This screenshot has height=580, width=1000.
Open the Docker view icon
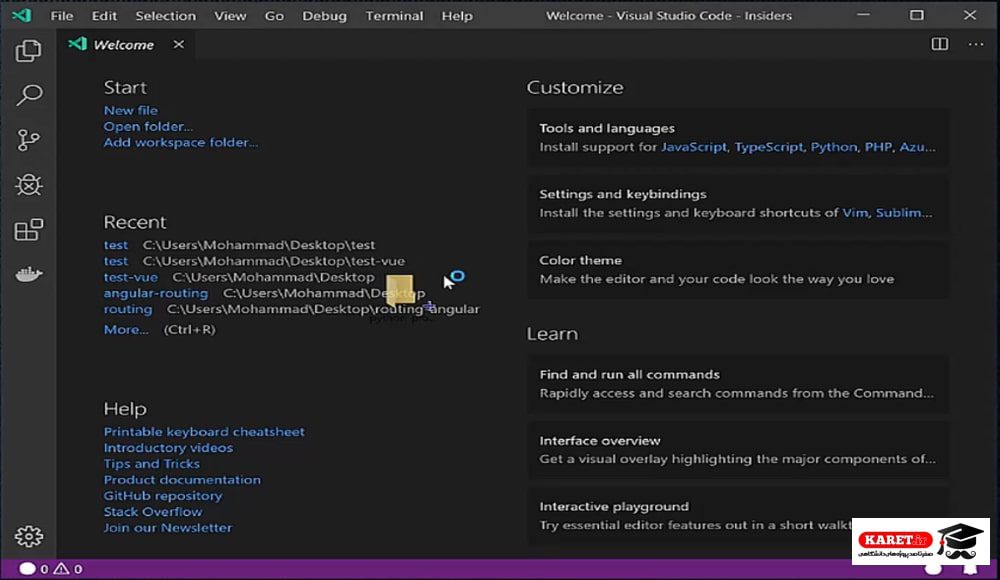[x=29, y=274]
